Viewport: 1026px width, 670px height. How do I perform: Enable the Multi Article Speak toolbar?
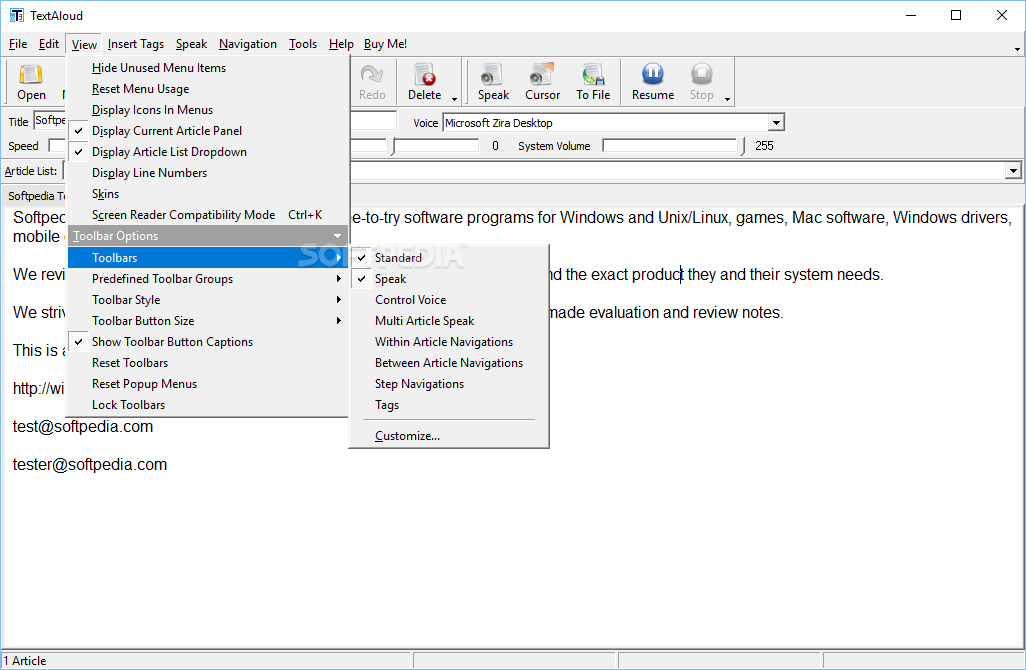coord(449,321)
